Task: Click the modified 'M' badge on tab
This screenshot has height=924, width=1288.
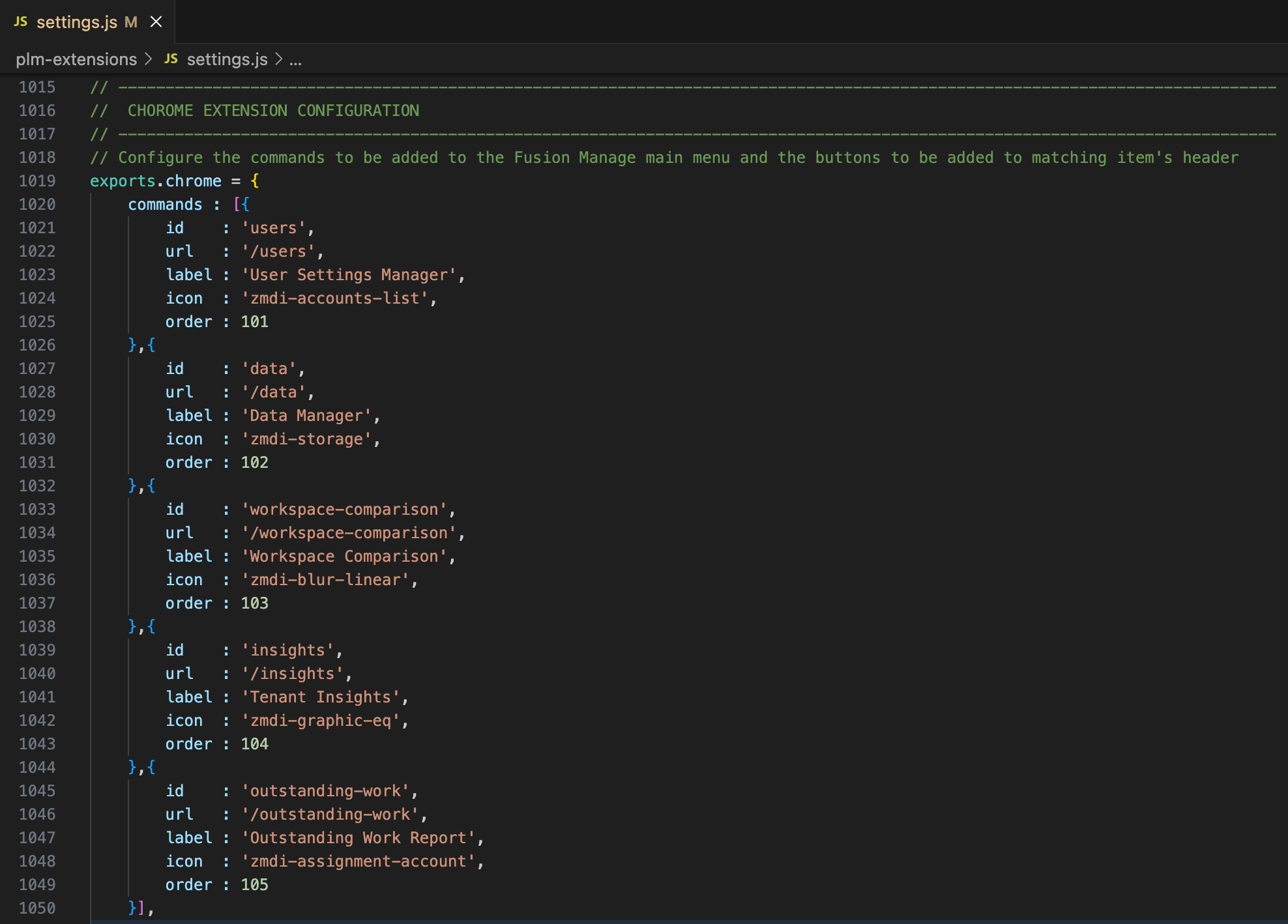Action: coord(131,22)
